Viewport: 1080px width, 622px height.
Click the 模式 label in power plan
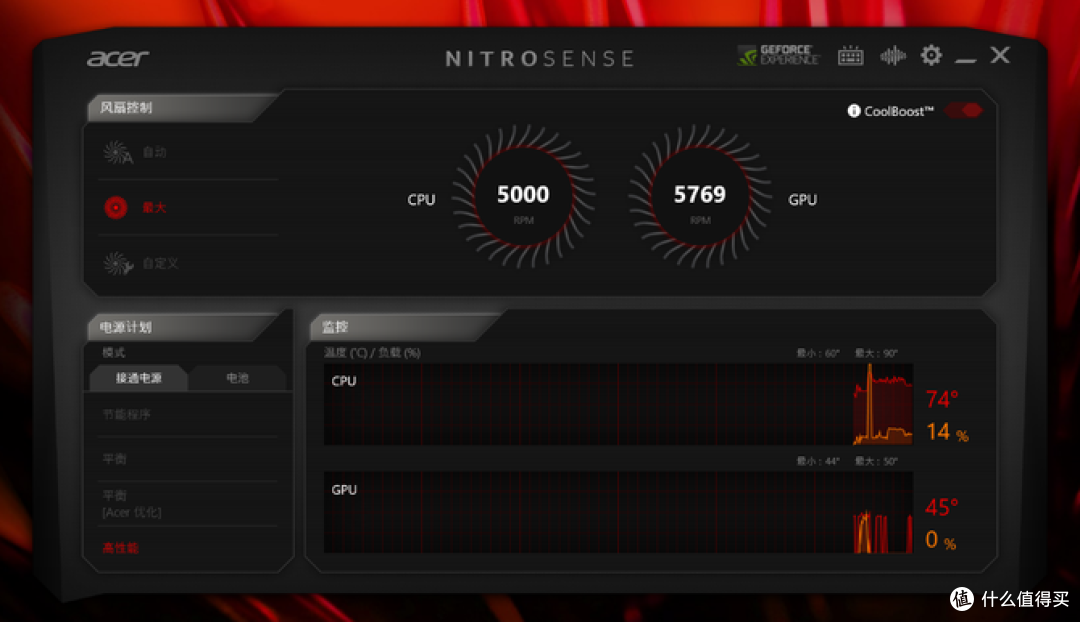click(x=114, y=353)
